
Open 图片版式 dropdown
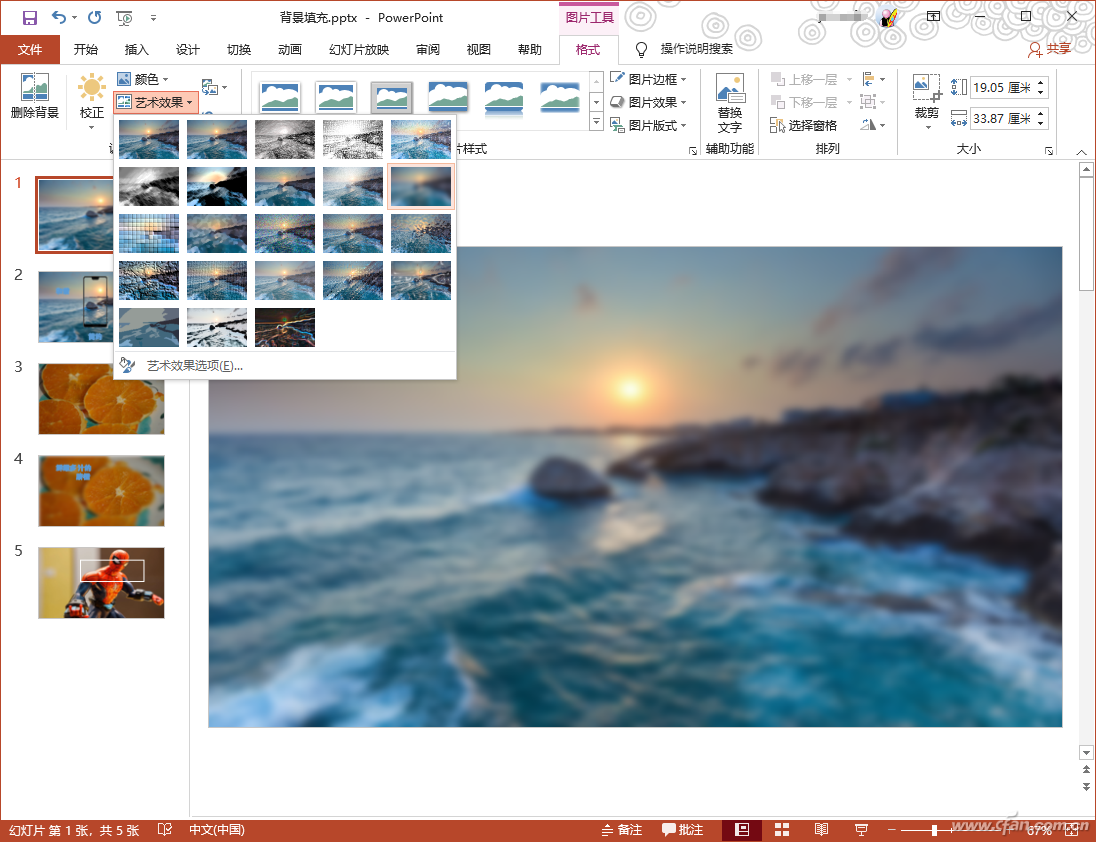click(x=648, y=125)
